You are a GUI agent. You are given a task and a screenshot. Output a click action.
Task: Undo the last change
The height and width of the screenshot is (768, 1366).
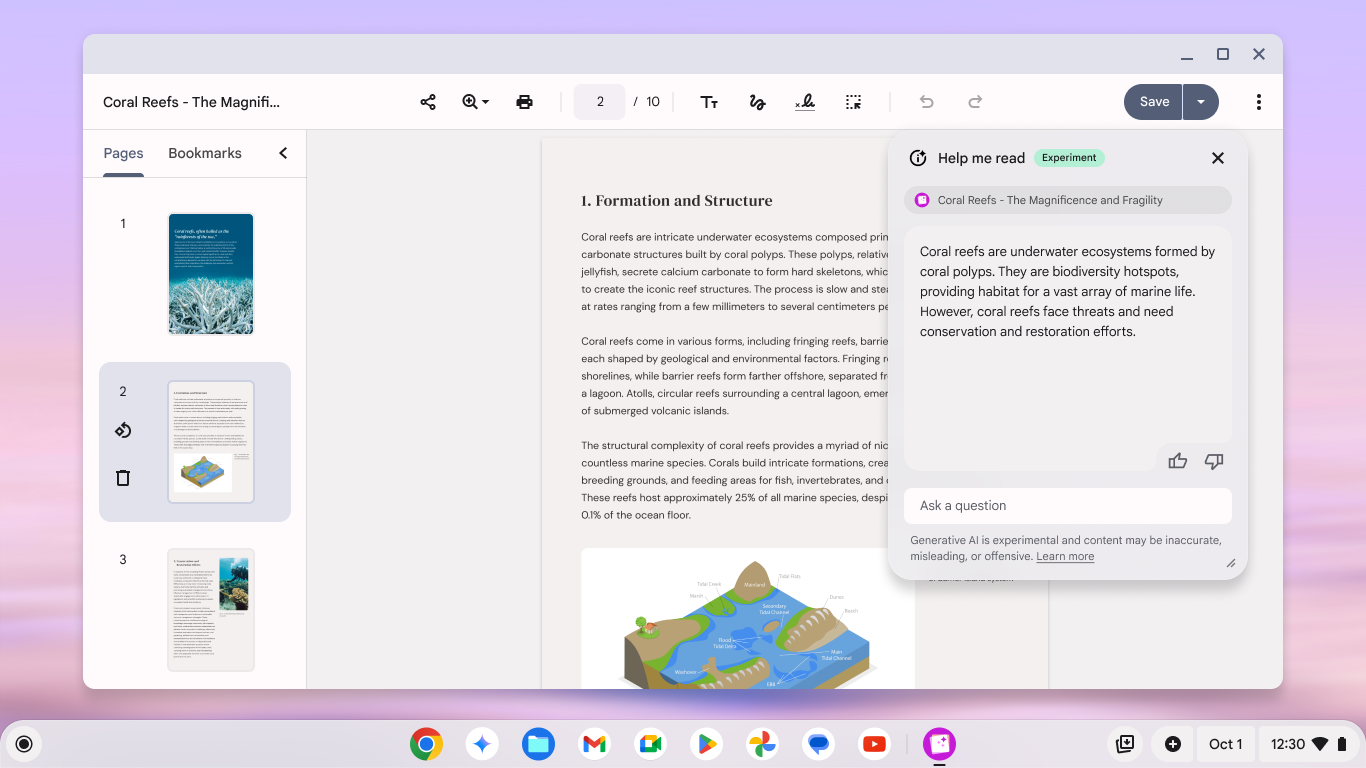926,101
